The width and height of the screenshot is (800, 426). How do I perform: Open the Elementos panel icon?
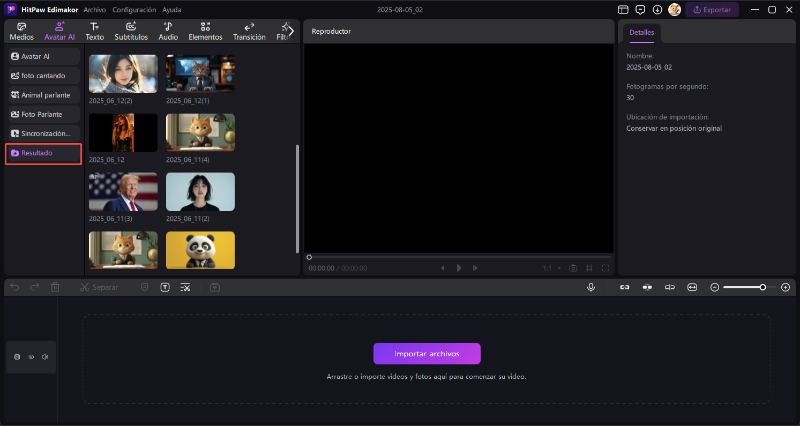pyautogui.click(x=205, y=31)
